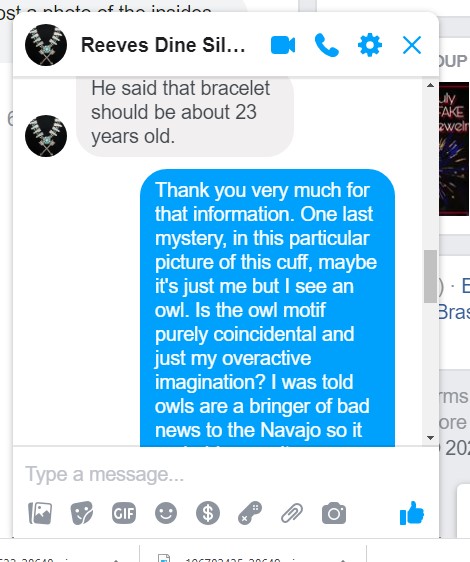Open the sticker picker
Image resolution: width=470 pixels, height=562 pixels.
pyautogui.click(x=82, y=513)
